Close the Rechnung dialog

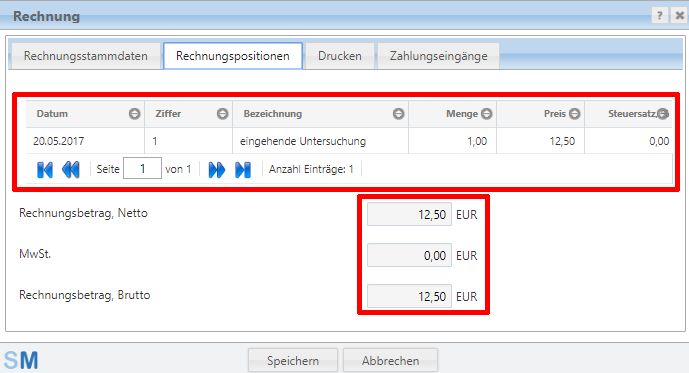pyautogui.click(x=679, y=16)
